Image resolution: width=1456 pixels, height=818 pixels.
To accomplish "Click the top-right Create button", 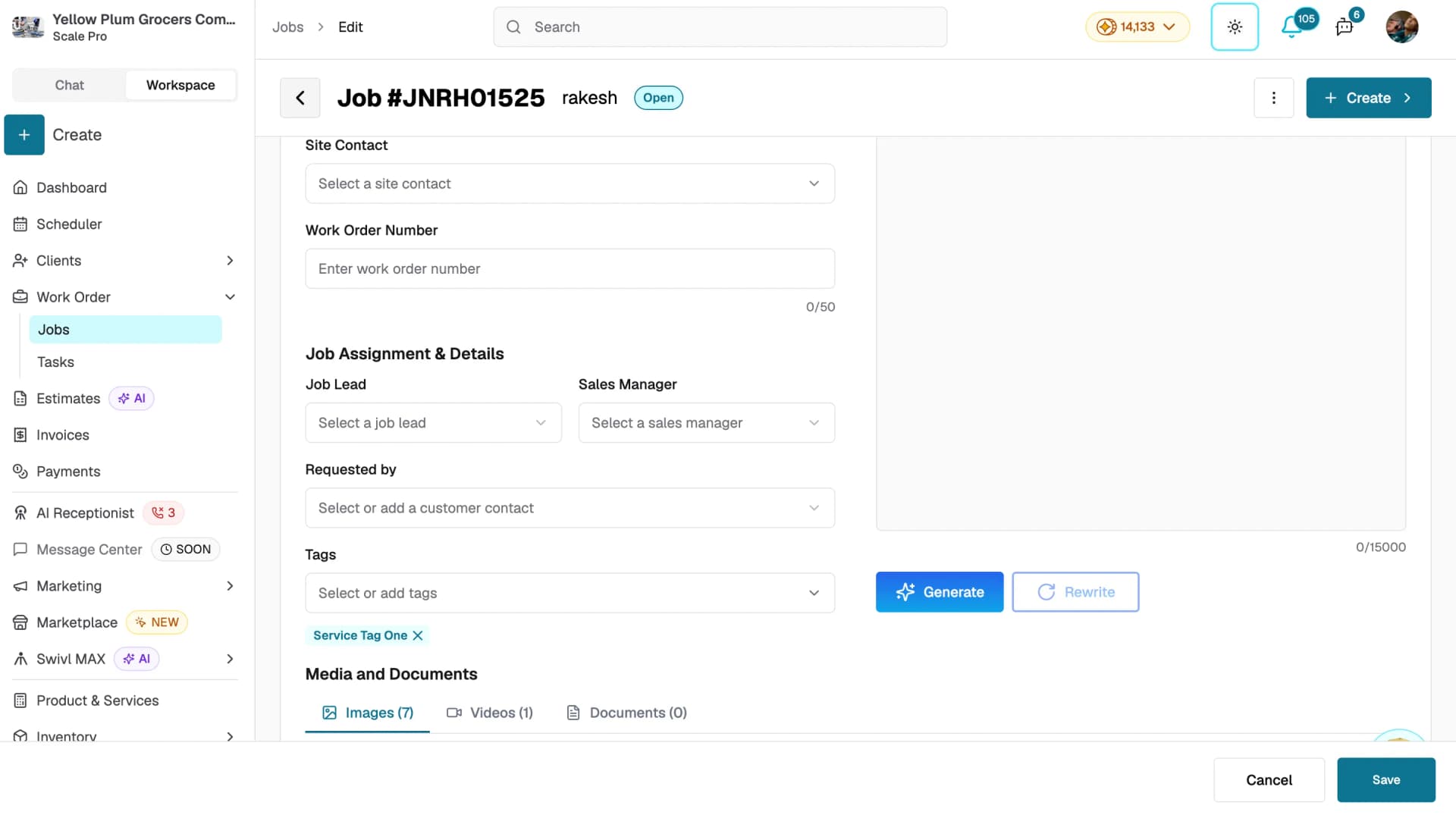I will point(1368,98).
